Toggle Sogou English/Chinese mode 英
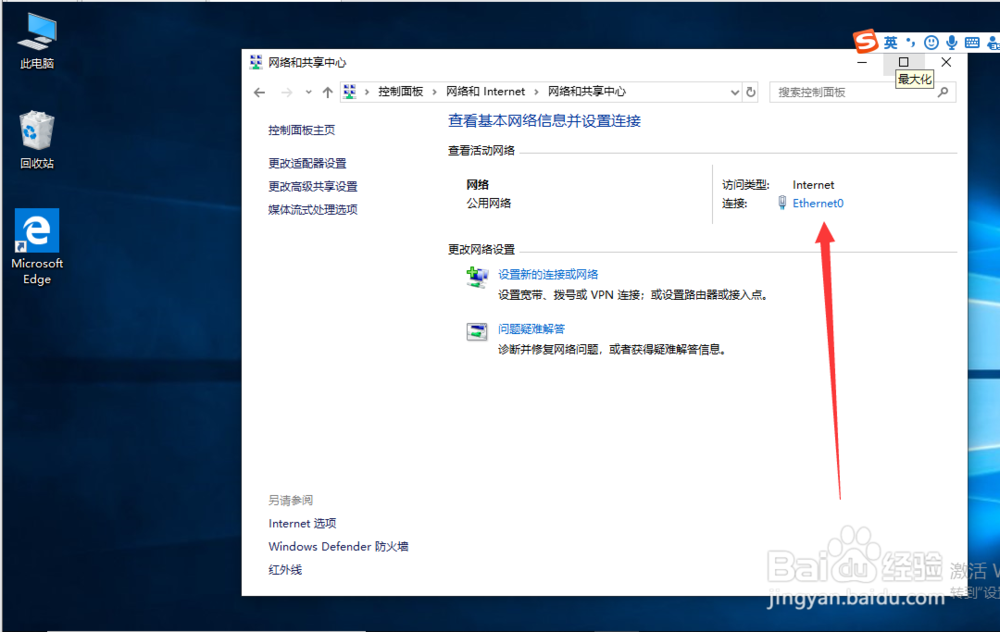The height and width of the screenshot is (632, 1000). coord(890,43)
